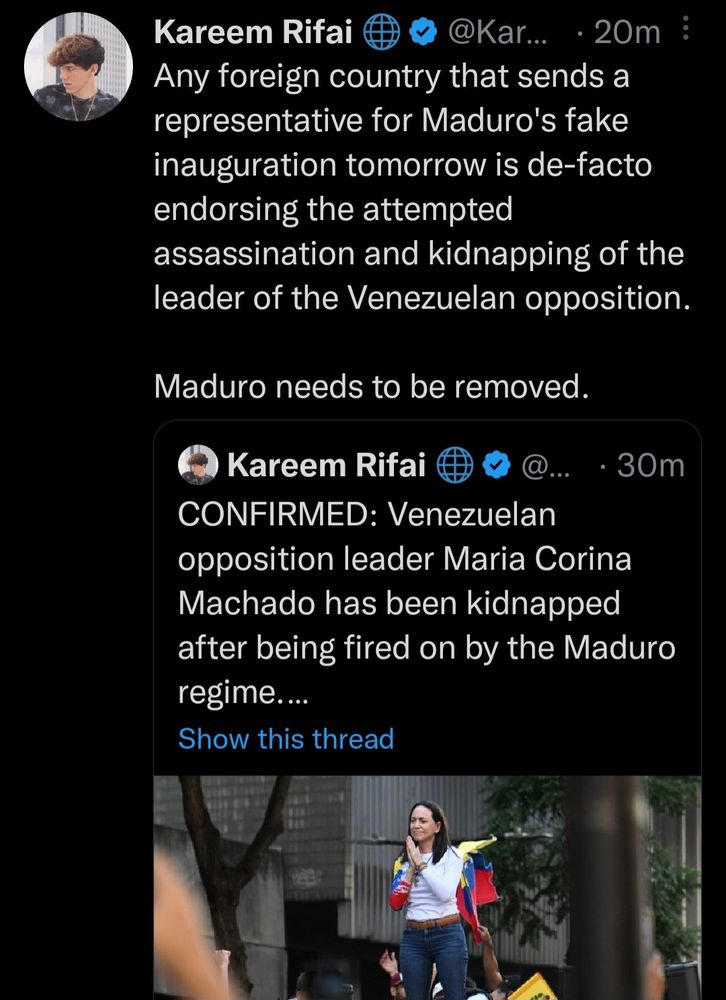Expand the truncated 'regime....' quoted text

(243, 692)
